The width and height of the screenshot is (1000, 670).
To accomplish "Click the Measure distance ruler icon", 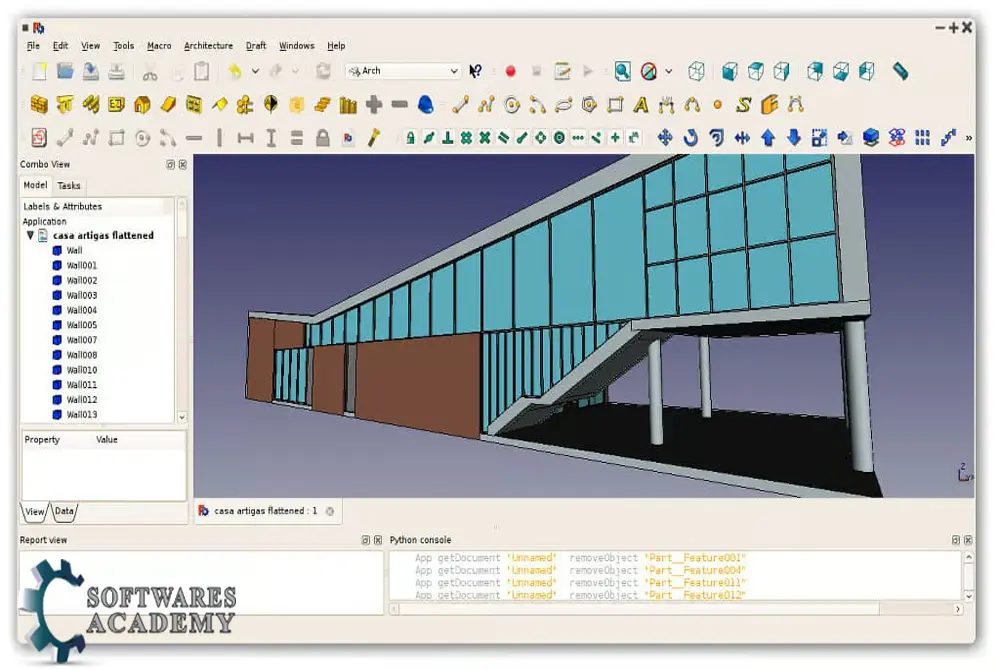I will click(901, 71).
